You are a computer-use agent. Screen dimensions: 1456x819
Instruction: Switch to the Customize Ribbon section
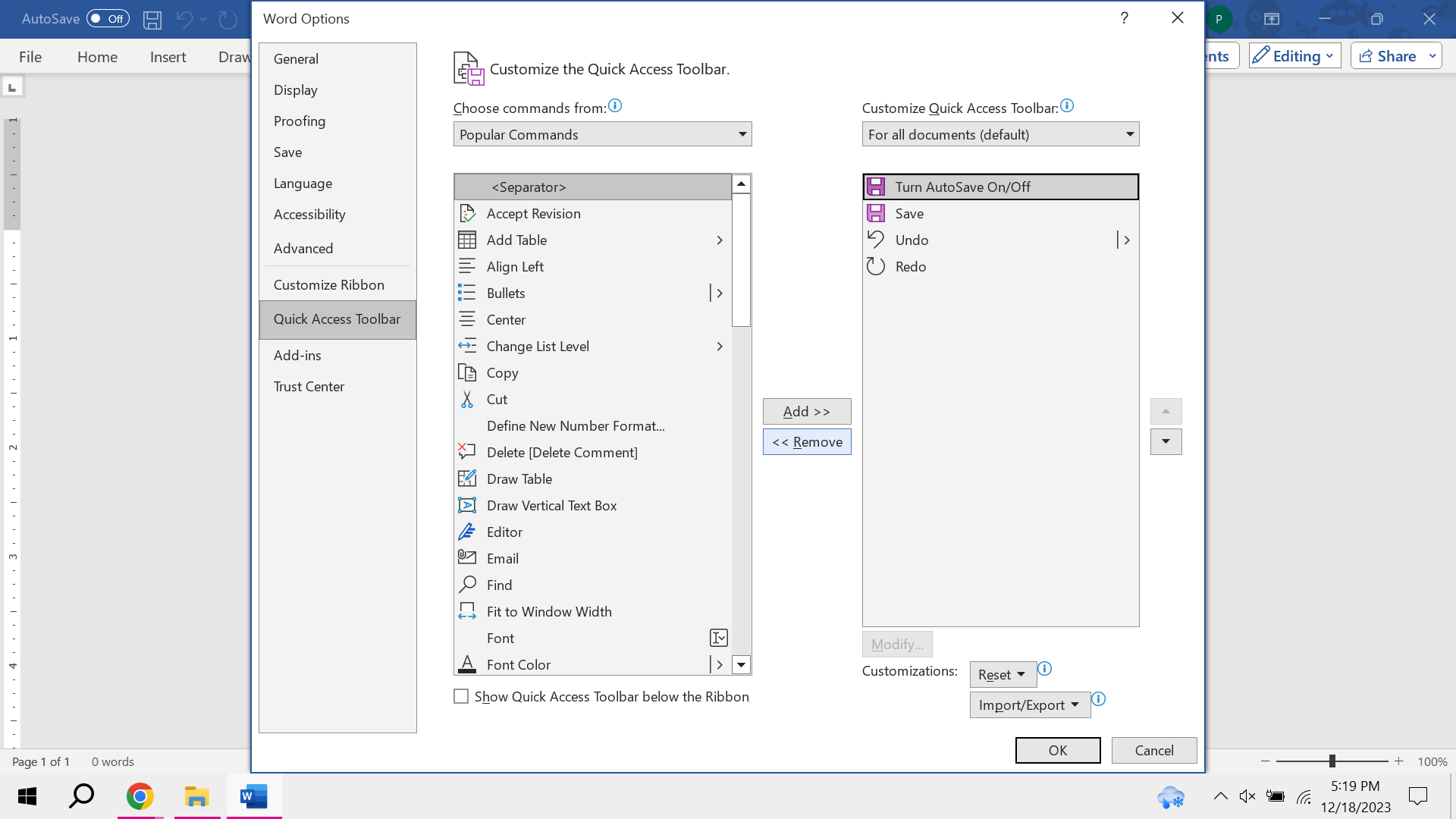pos(328,284)
